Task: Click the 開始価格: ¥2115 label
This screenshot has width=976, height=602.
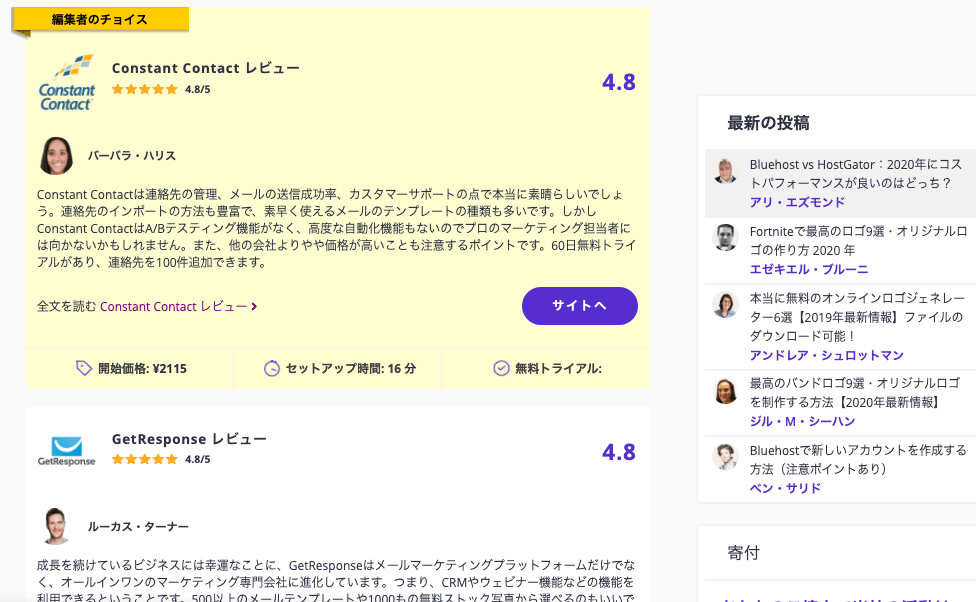Action: tap(143, 369)
